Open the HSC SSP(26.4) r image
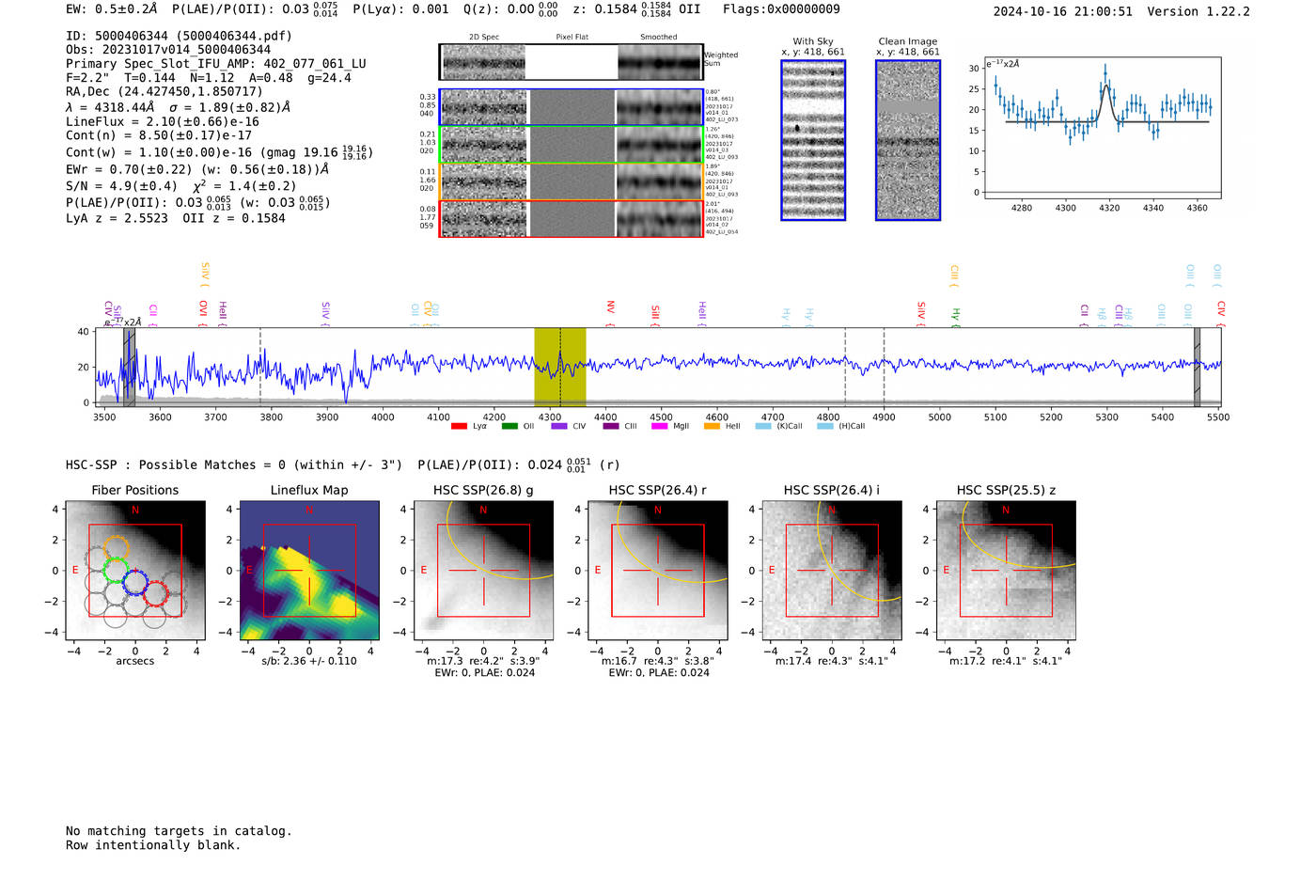 click(x=658, y=571)
